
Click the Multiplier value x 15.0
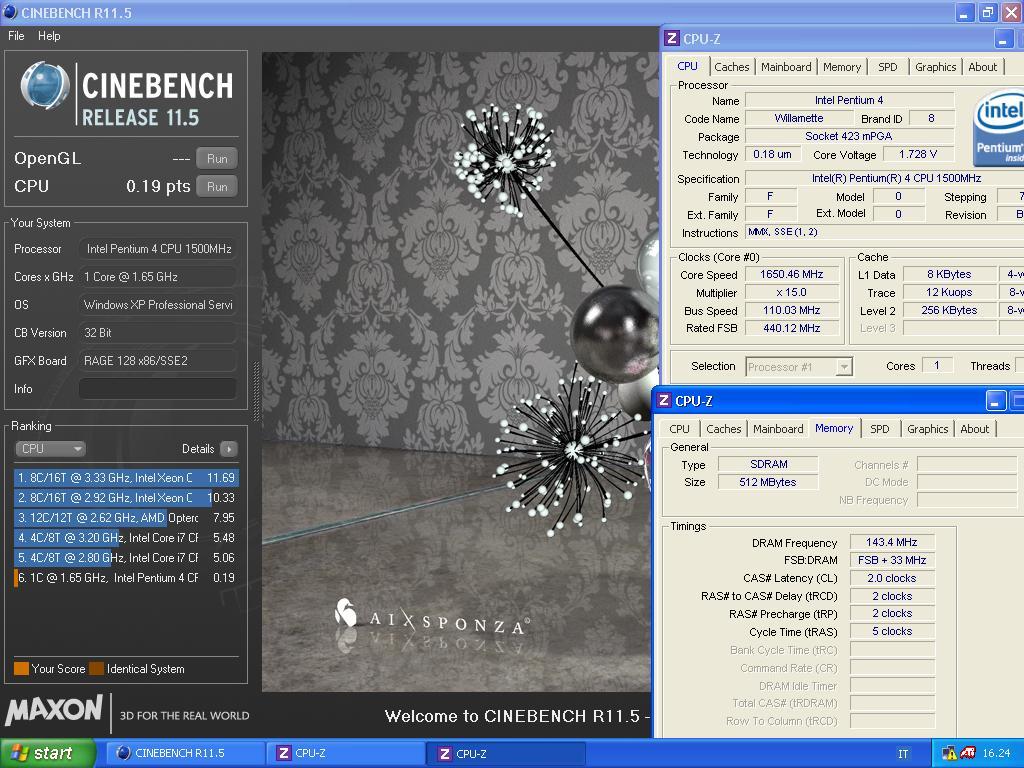pyautogui.click(x=792, y=293)
